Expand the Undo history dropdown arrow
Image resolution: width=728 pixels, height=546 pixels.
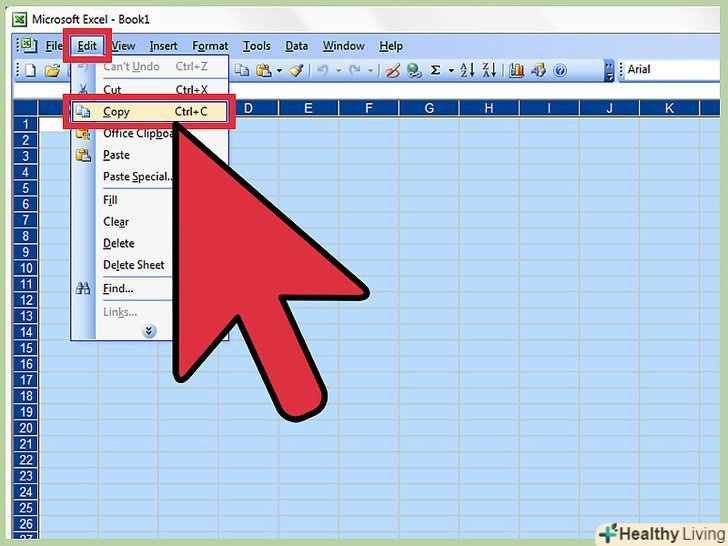point(338,71)
